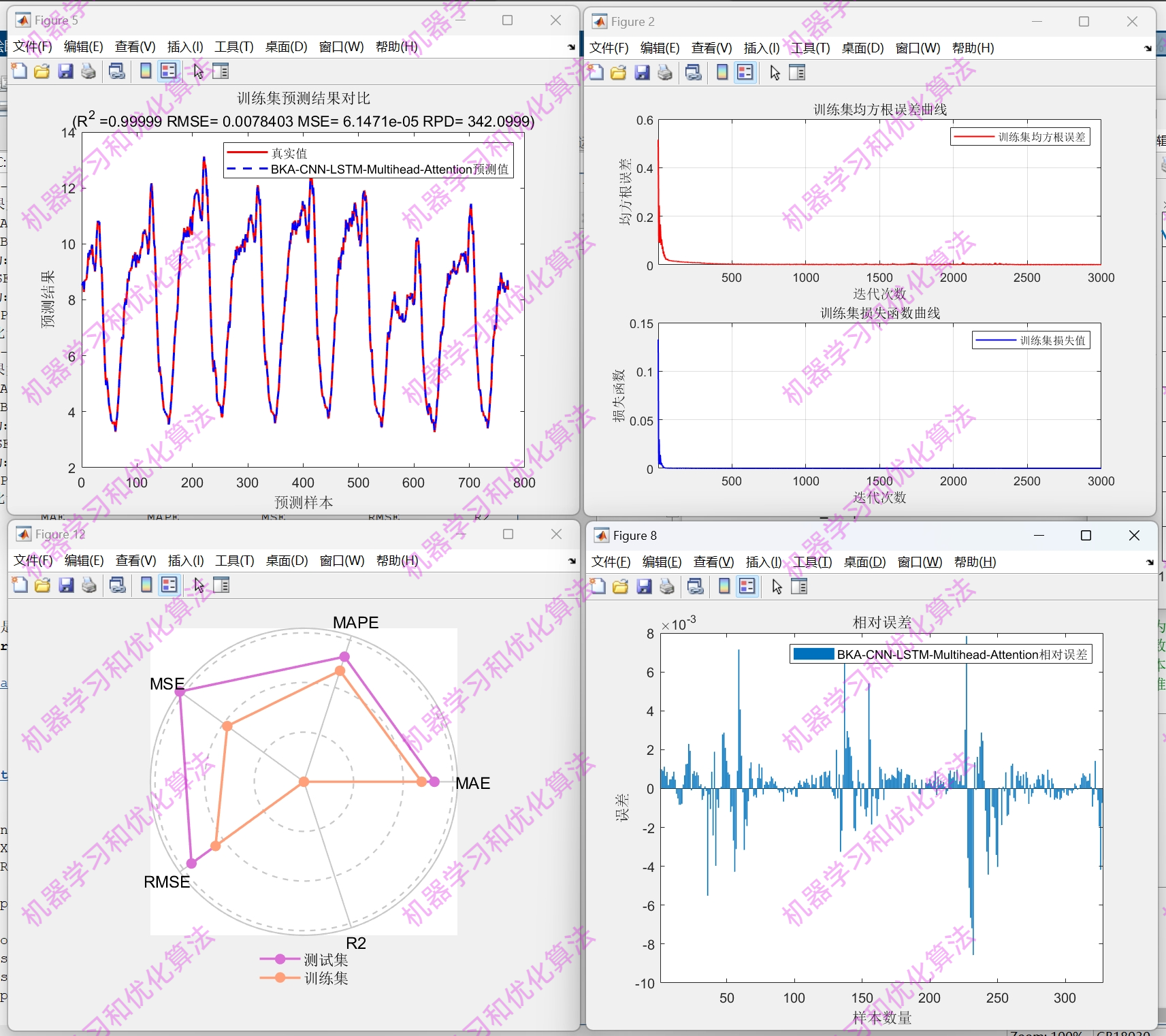Screen dimensions: 1166x1036
Task: Print Figure 2 with printer icon
Action: click(x=665, y=72)
